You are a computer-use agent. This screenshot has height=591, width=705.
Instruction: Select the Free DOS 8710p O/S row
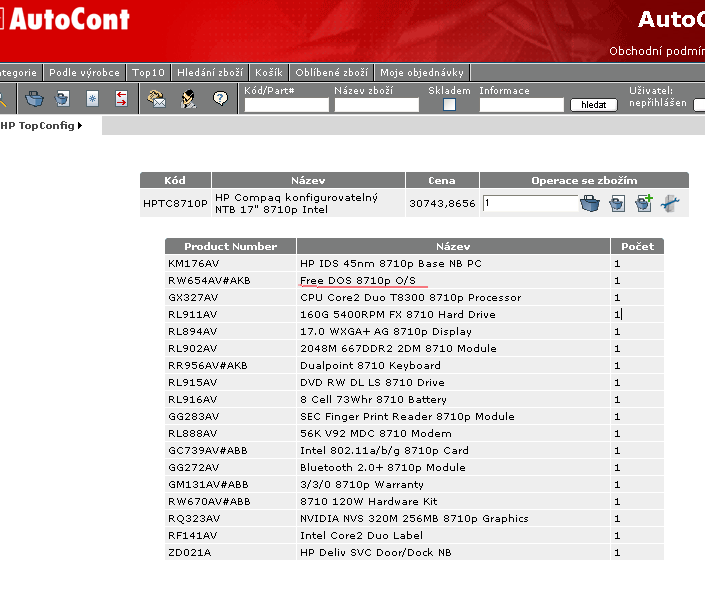[x=414, y=281]
